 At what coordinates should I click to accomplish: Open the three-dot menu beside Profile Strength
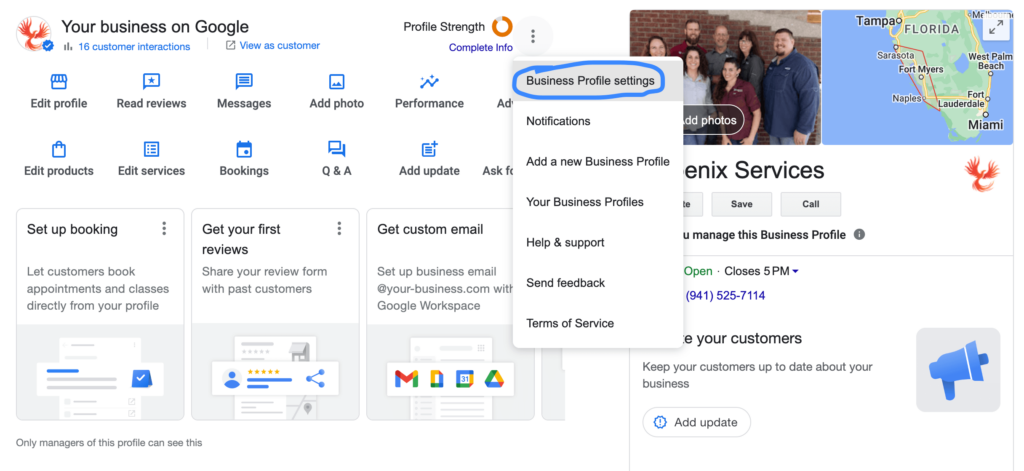tap(533, 37)
